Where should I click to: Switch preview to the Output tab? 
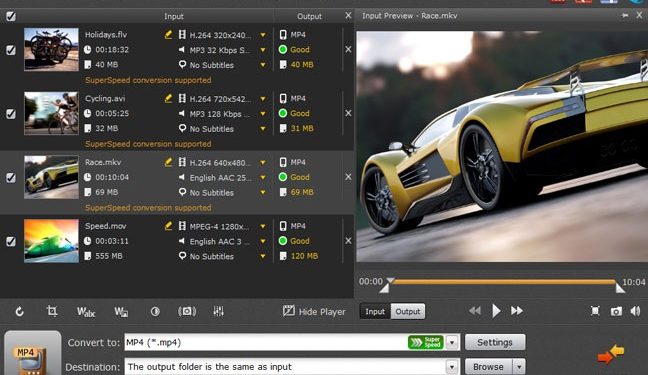pos(407,311)
